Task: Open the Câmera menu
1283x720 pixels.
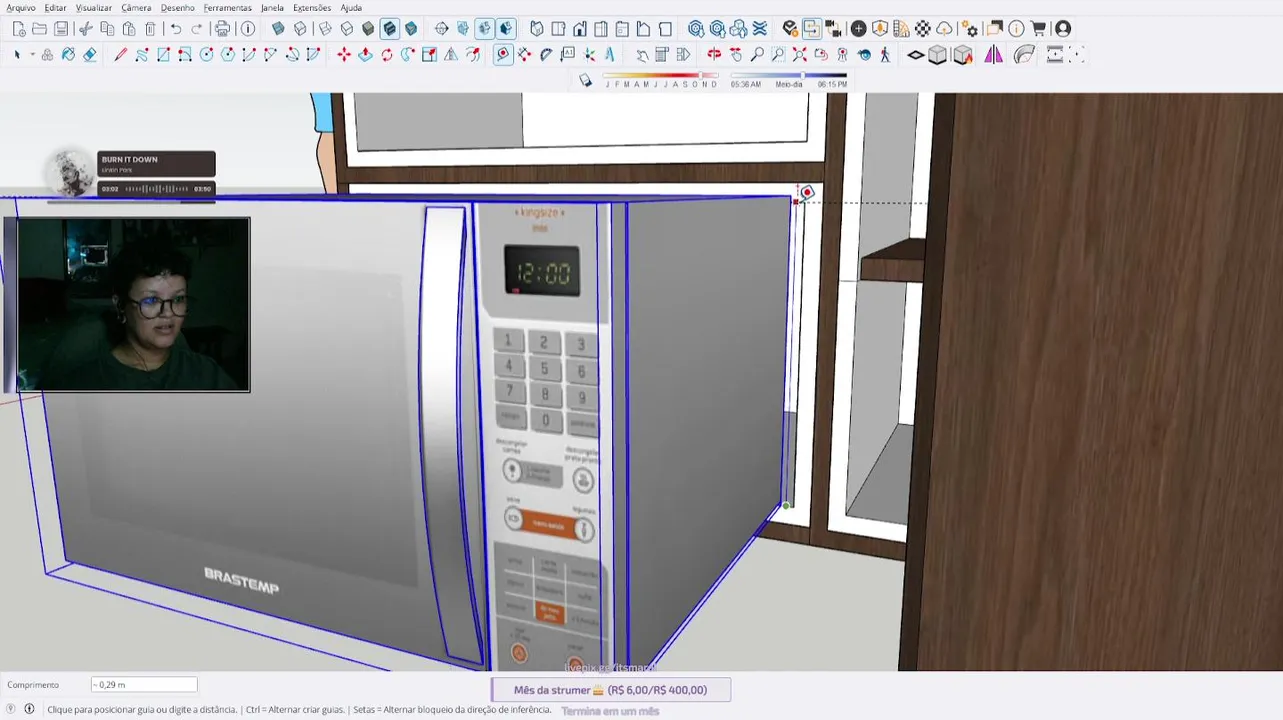Action: point(136,7)
